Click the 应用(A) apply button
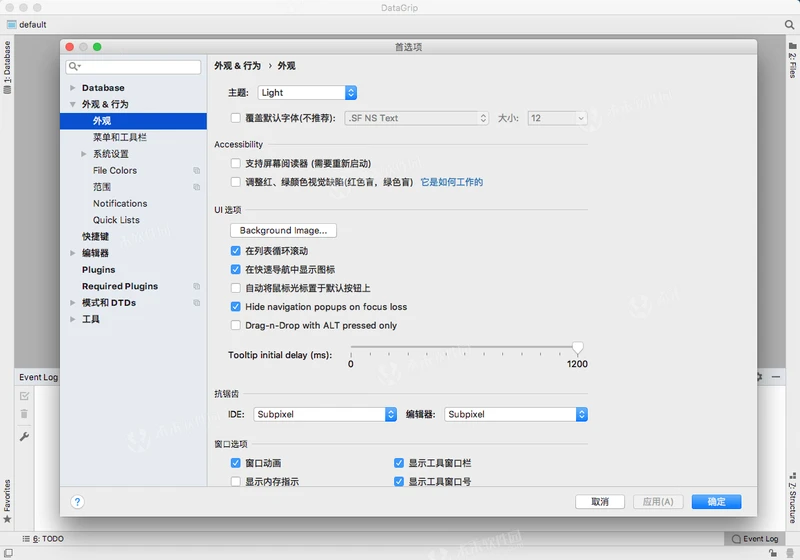Screen dimensions: 800x560 tap(658, 502)
